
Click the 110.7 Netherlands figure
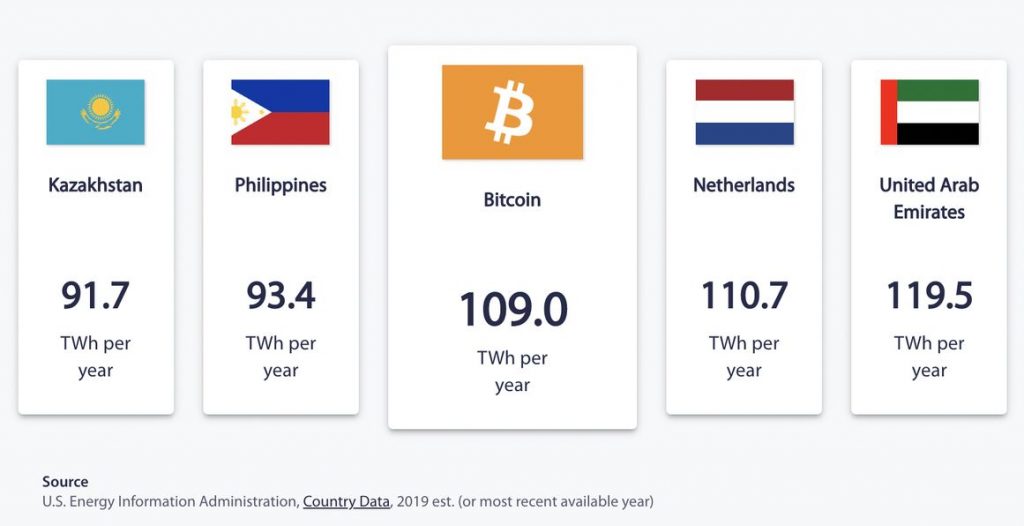744,295
